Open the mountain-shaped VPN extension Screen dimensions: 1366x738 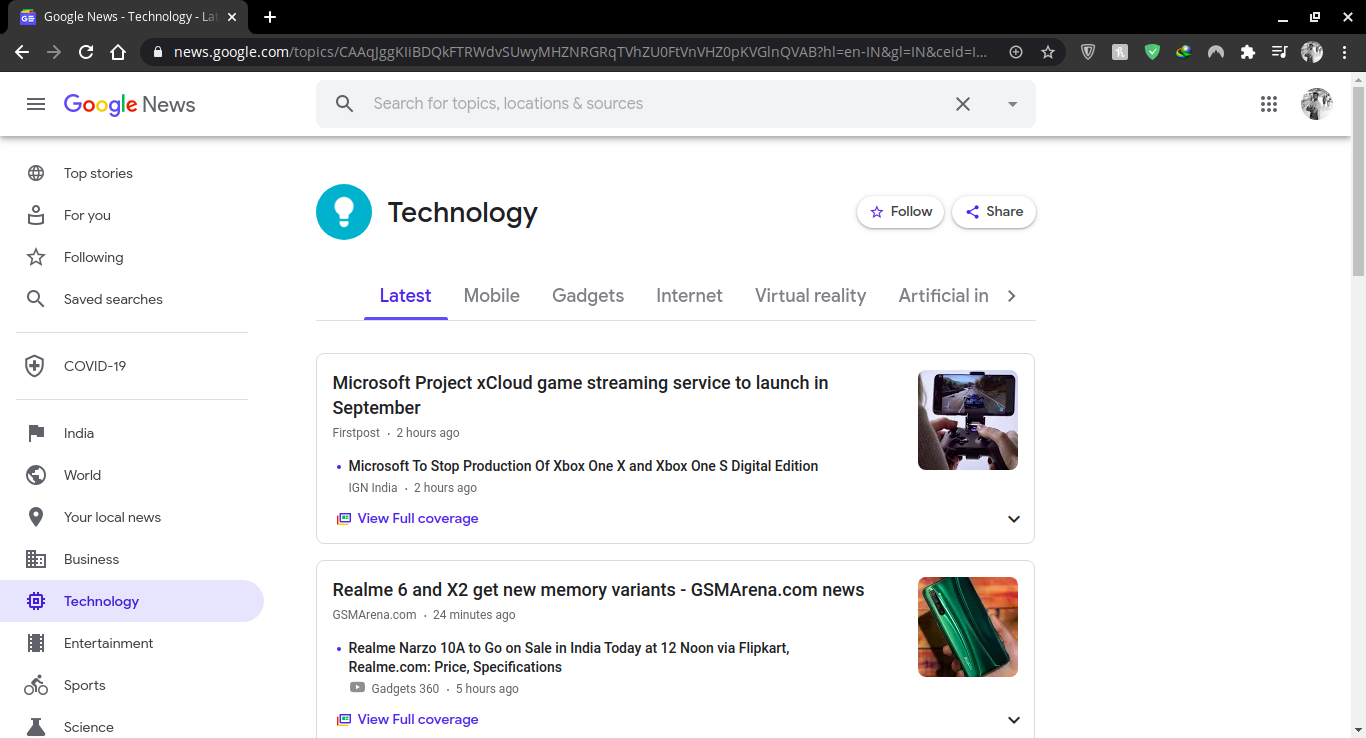pos(1216,52)
